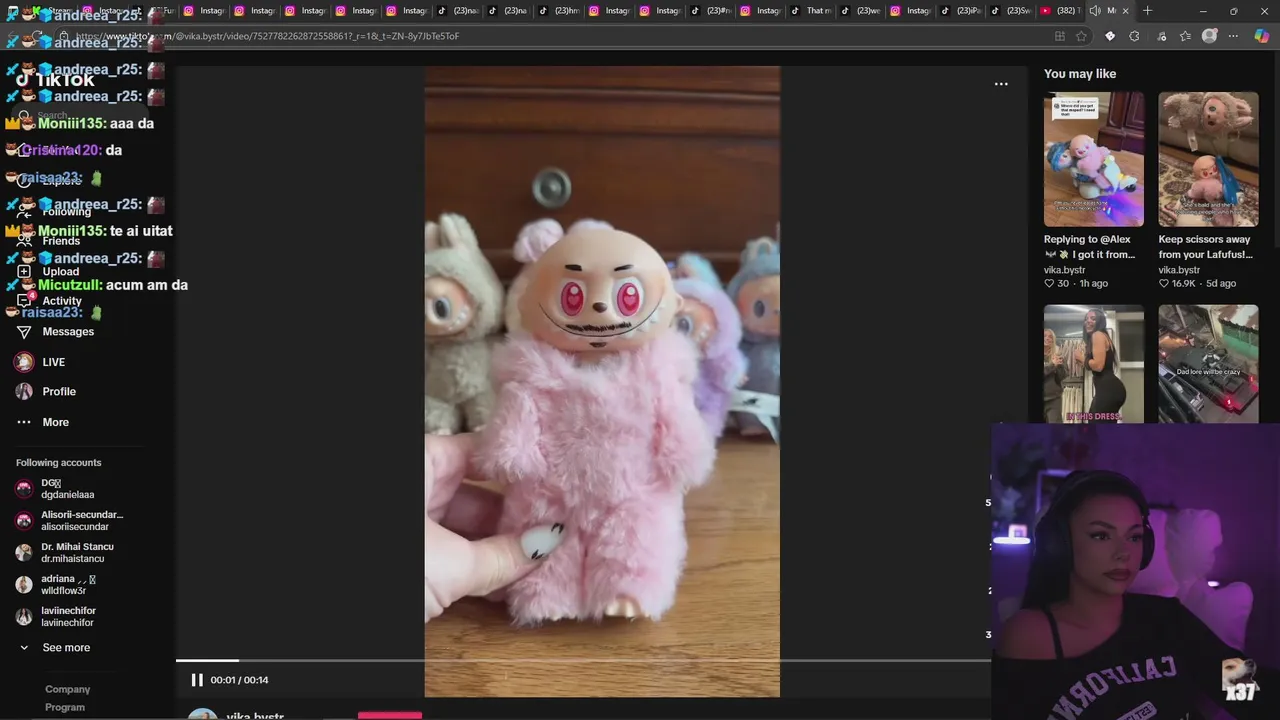Switch to the '(23)iPa' TikTok tab

[960, 11]
